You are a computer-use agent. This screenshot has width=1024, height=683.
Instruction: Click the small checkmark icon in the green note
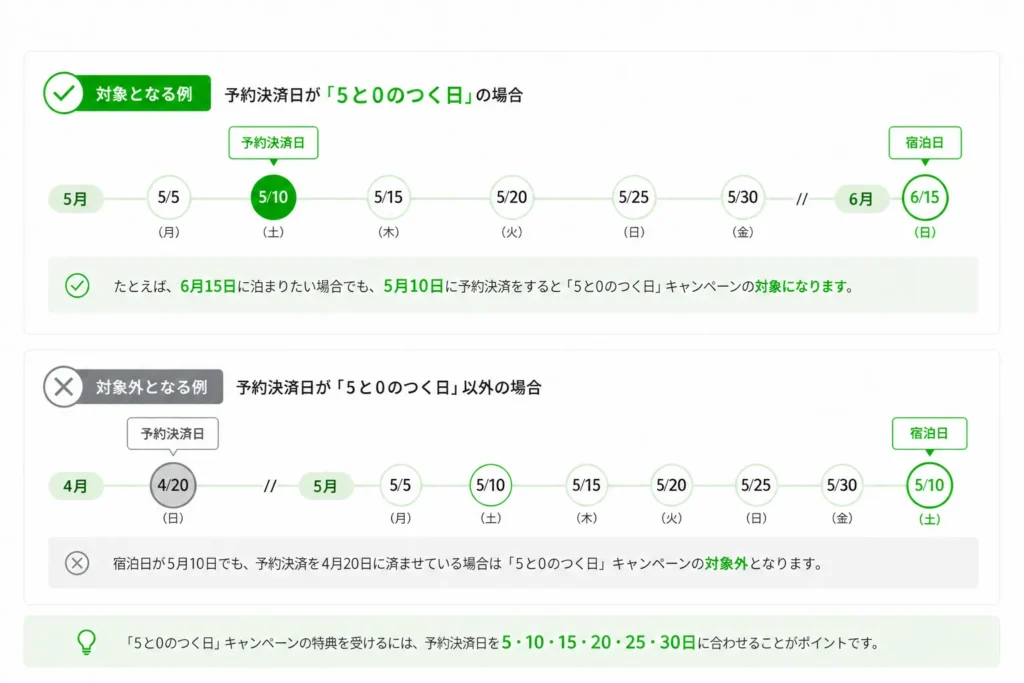tap(77, 286)
